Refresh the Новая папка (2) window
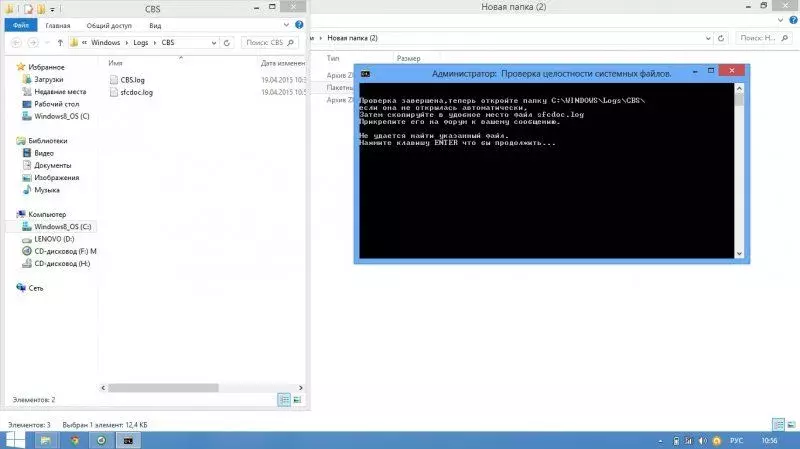The height and width of the screenshot is (449, 800). tap(721, 38)
